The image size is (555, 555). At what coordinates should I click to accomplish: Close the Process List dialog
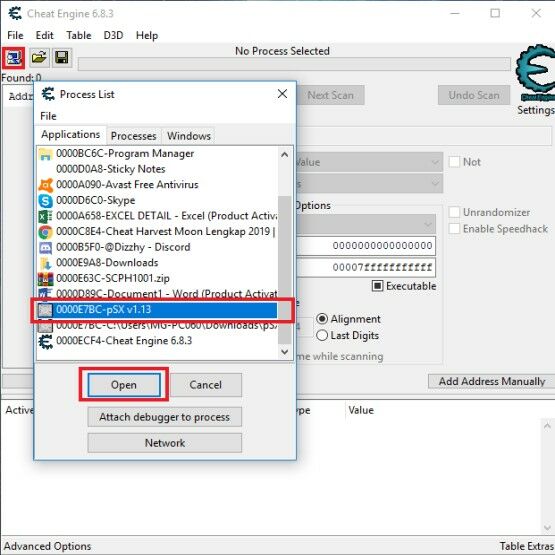(282, 94)
